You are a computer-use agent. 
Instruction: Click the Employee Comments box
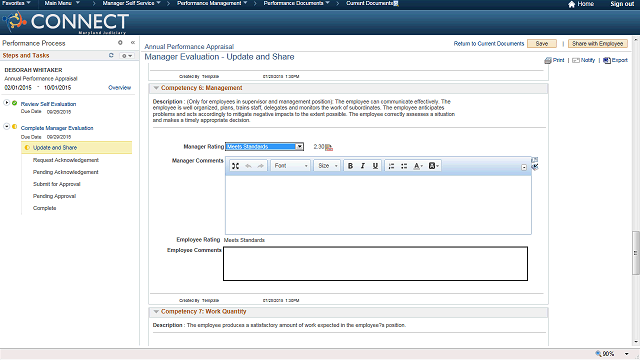click(376, 264)
